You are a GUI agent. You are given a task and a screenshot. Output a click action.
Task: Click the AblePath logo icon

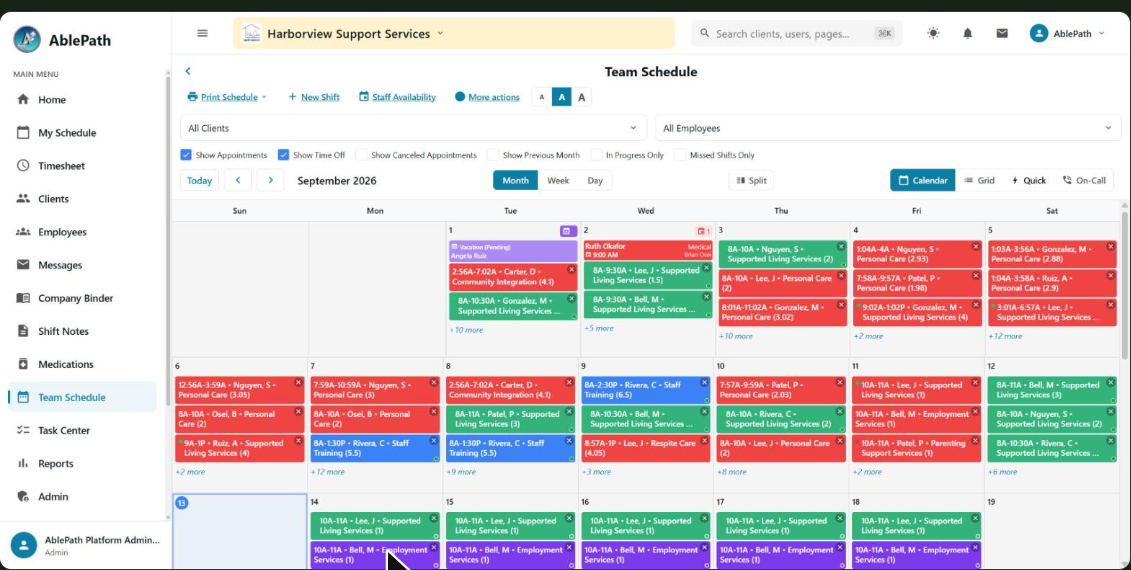[27, 39]
